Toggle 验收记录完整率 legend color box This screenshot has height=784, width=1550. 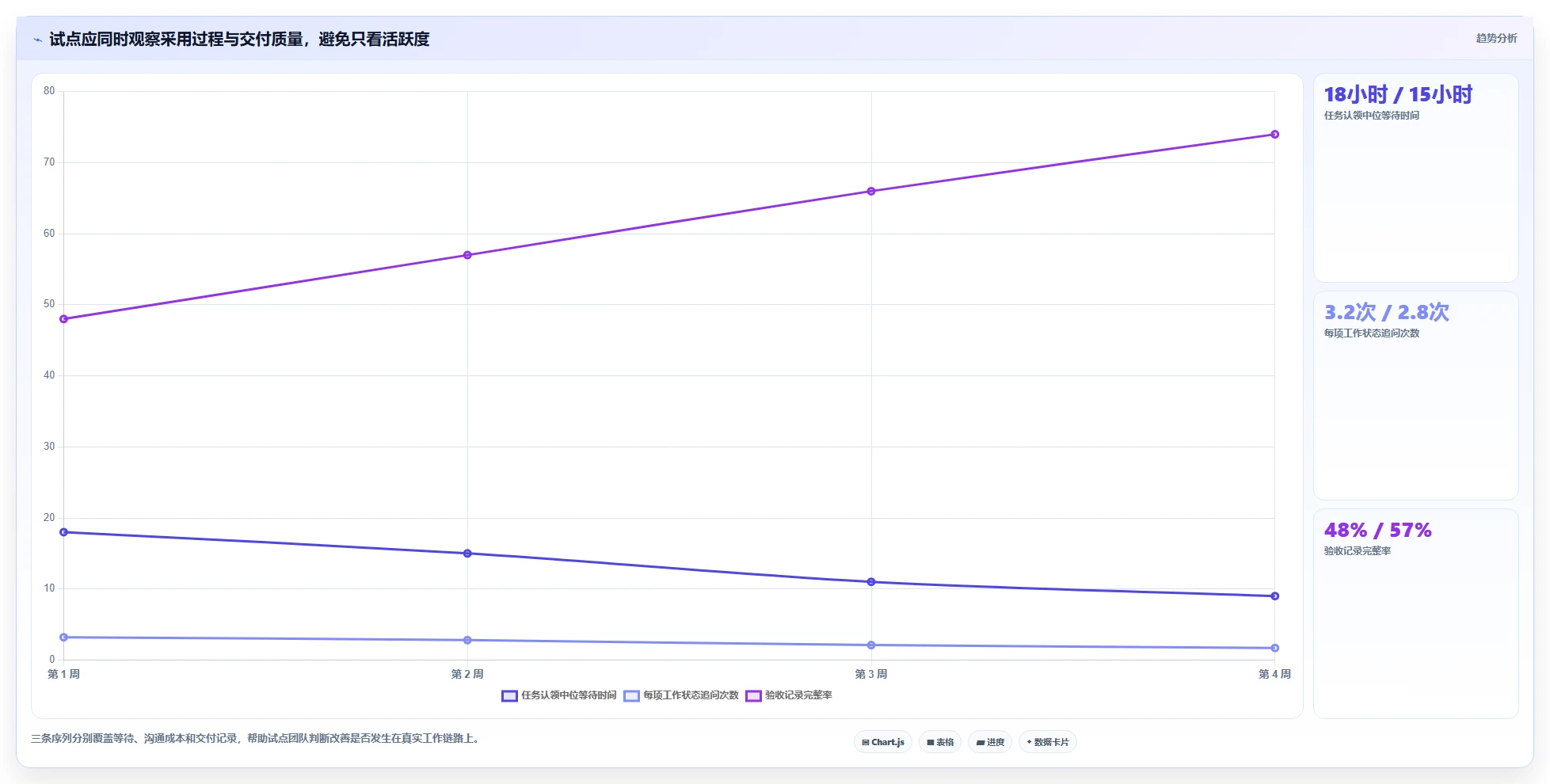tap(753, 696)
